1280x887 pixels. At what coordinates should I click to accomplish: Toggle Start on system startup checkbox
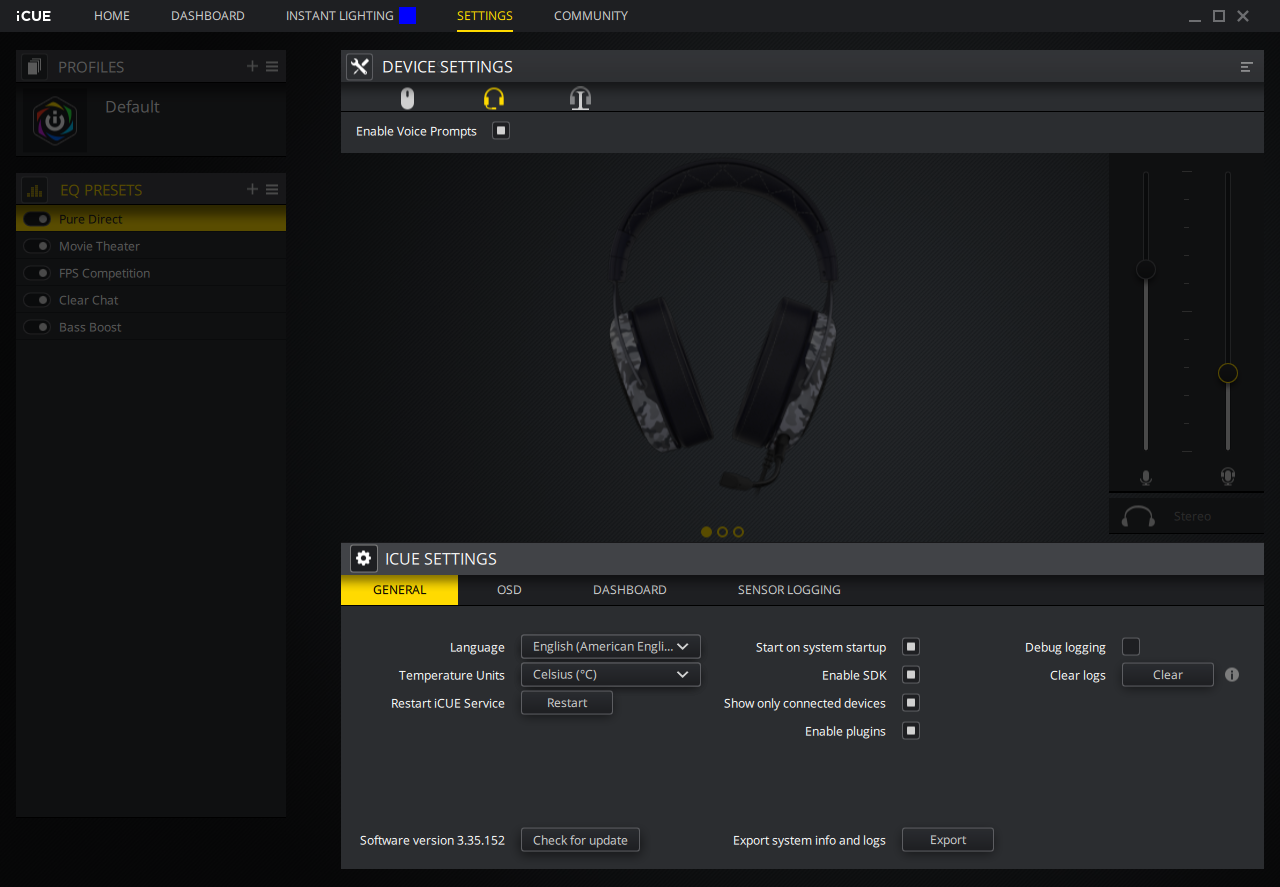pyautogui.click(x=911, y=646)
